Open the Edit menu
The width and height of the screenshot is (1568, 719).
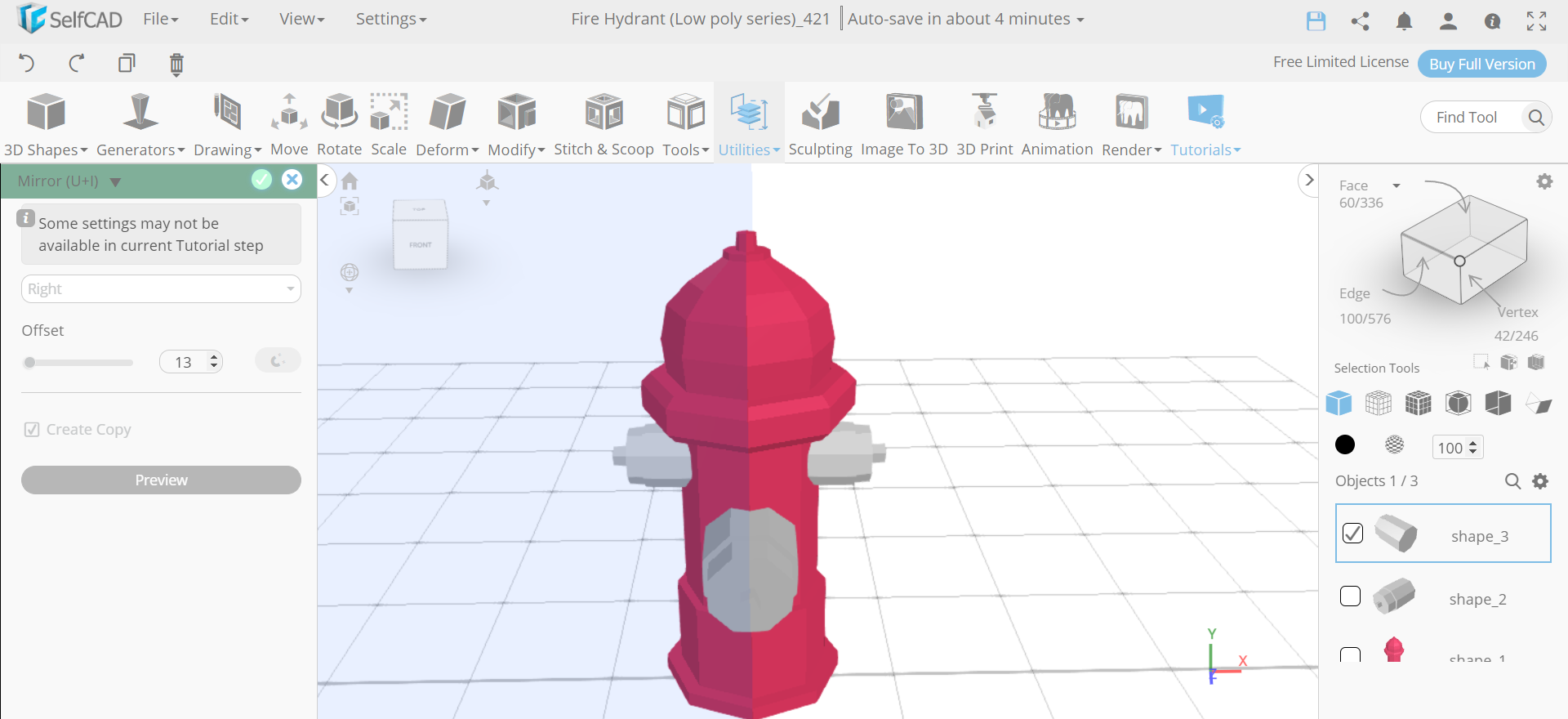[x=229, y=19]
